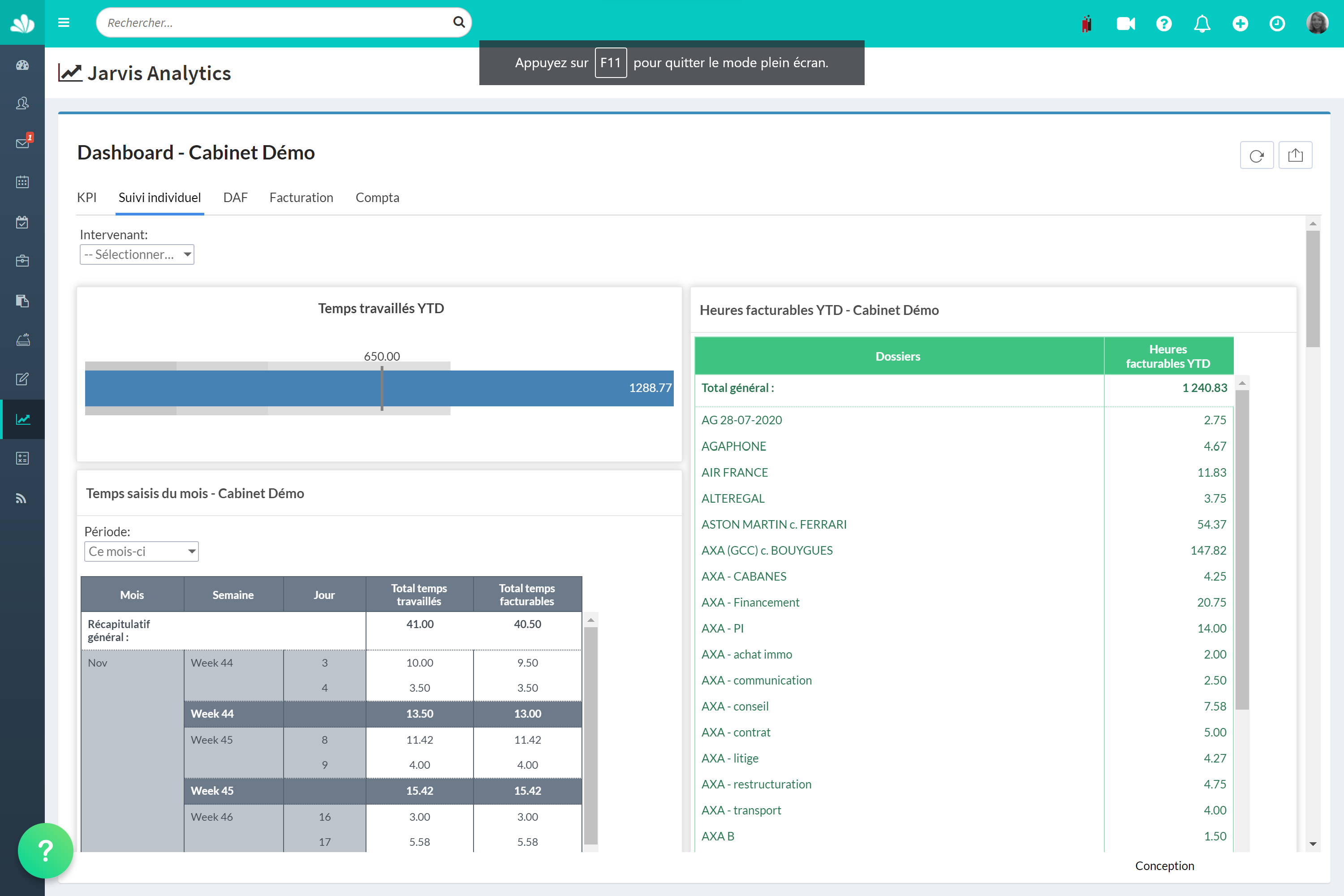
Task: Open the dashboard gauge sidebar icon
Action: 22,65
